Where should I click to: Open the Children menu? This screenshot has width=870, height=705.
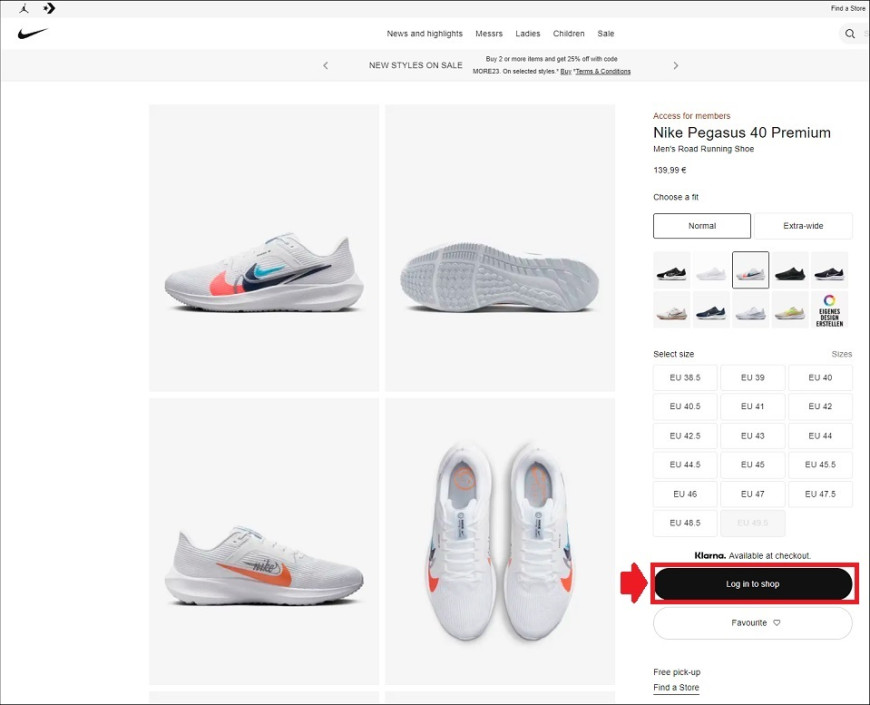click(x=569, y=33)
